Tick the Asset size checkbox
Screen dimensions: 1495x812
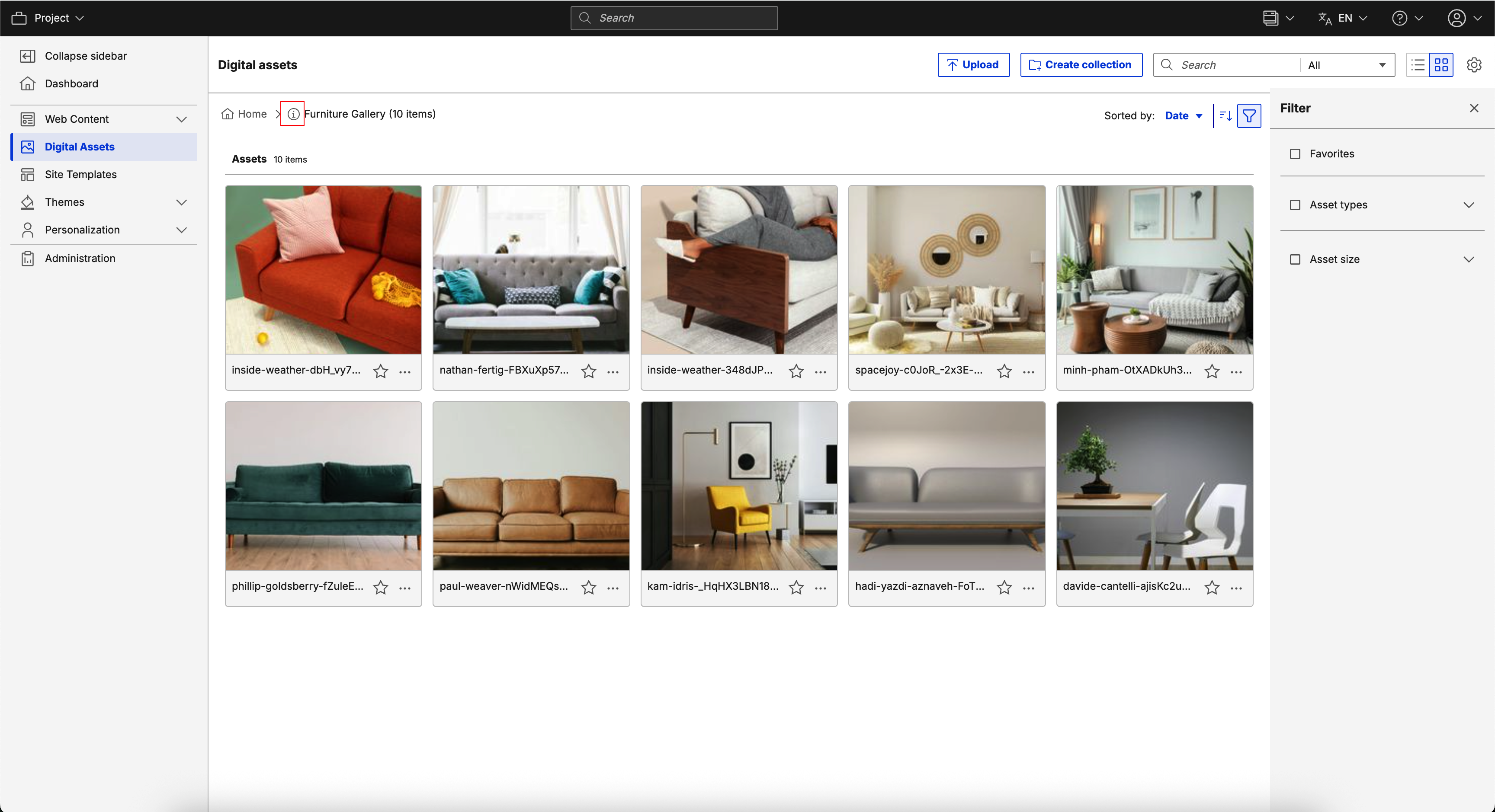1295,259
